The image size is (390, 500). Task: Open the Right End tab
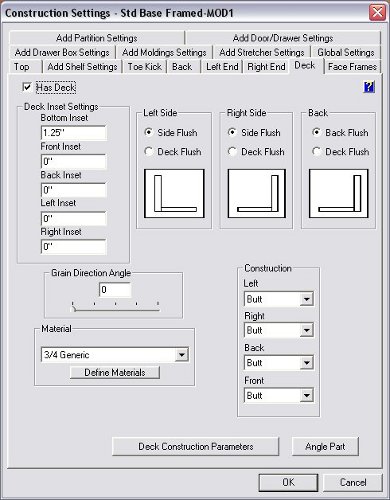coord(266,67)
